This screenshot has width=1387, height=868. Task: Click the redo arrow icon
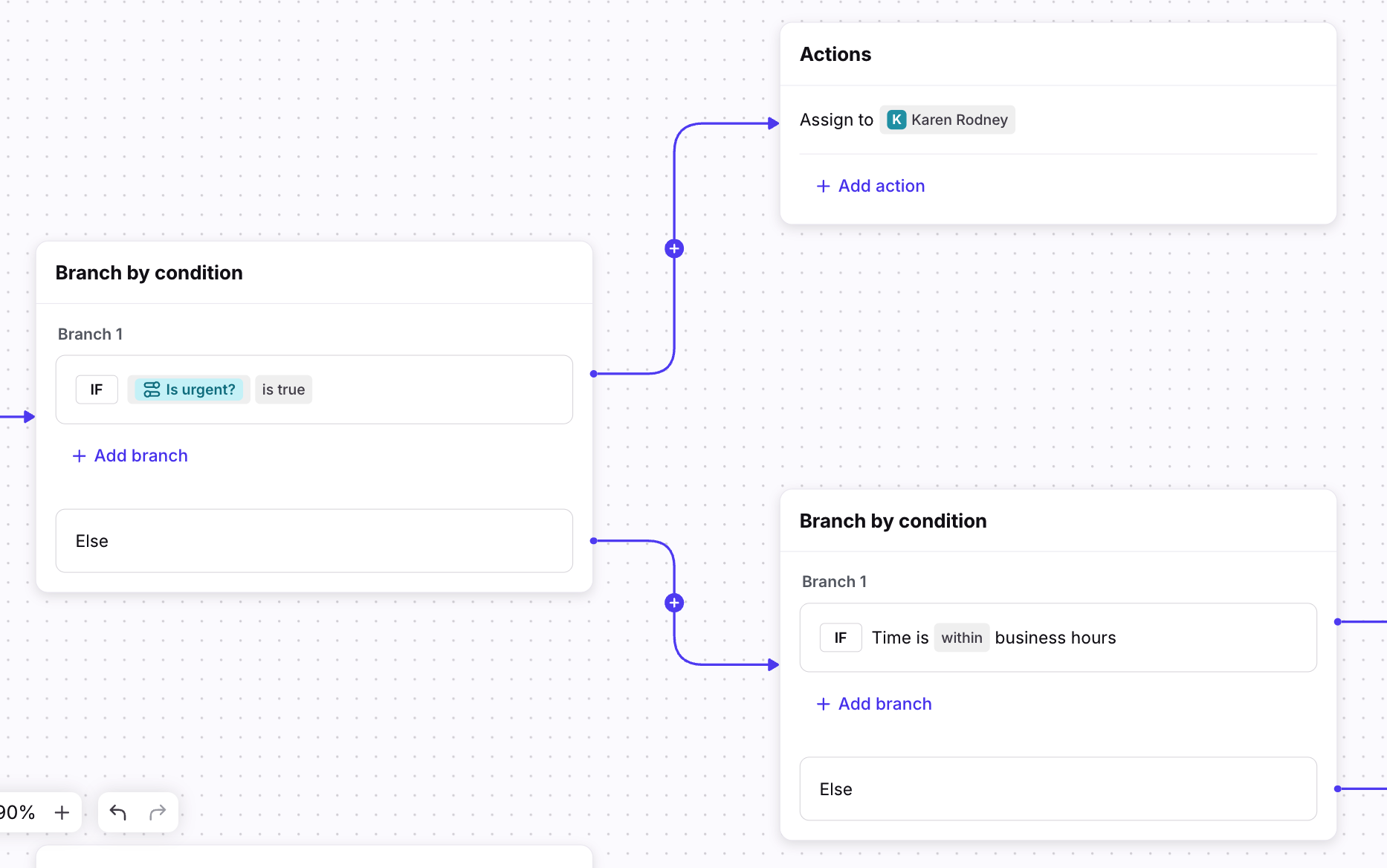pos(158,812)
